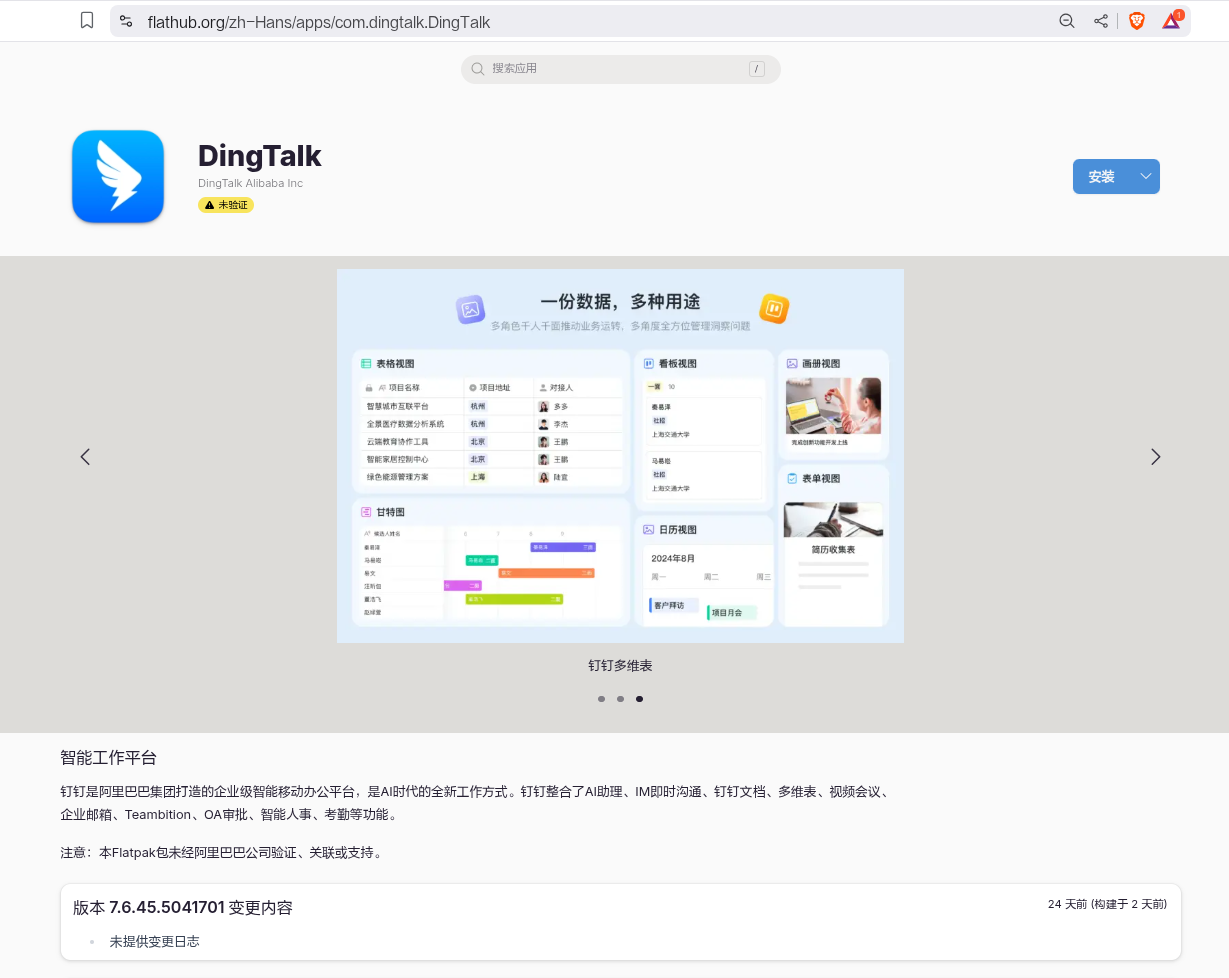Open Brave Rewards triangle icon
Viewport: 1229px width, 978px height.
pyautogui.click(x=1172, y=20)
